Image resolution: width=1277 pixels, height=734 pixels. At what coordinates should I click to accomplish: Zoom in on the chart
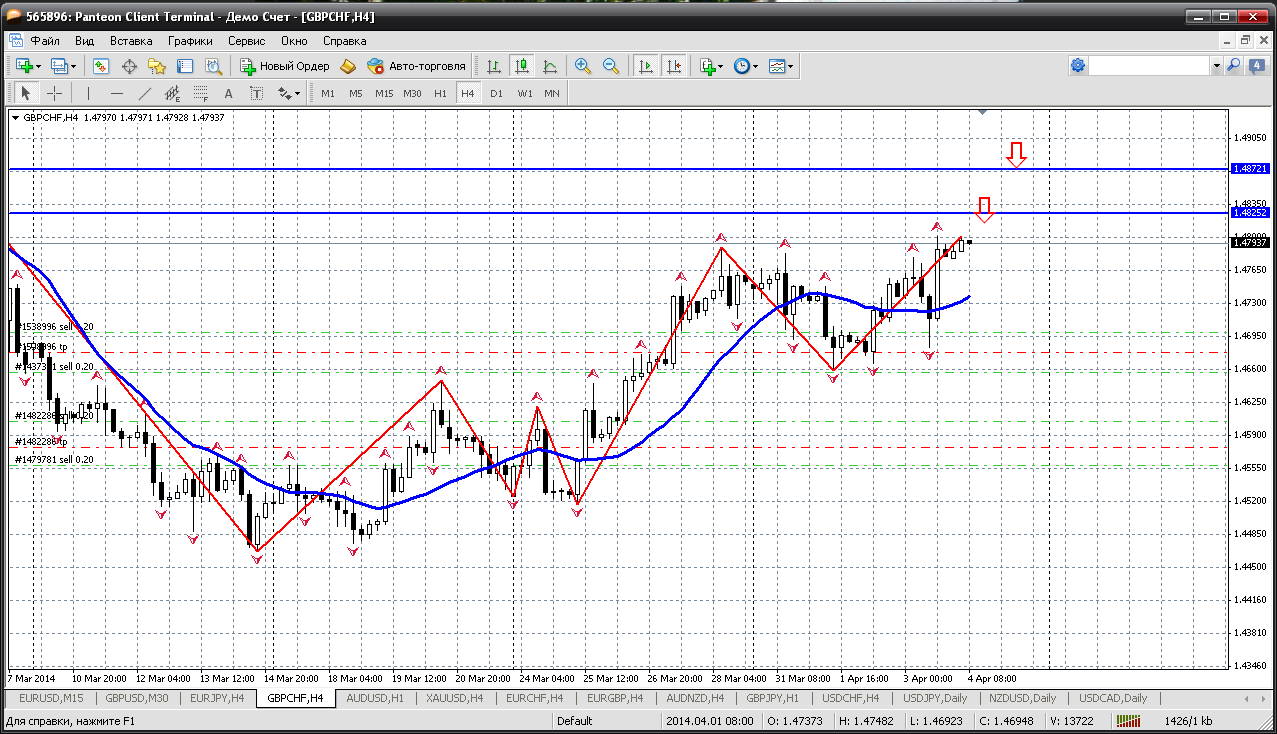[583, 66]
